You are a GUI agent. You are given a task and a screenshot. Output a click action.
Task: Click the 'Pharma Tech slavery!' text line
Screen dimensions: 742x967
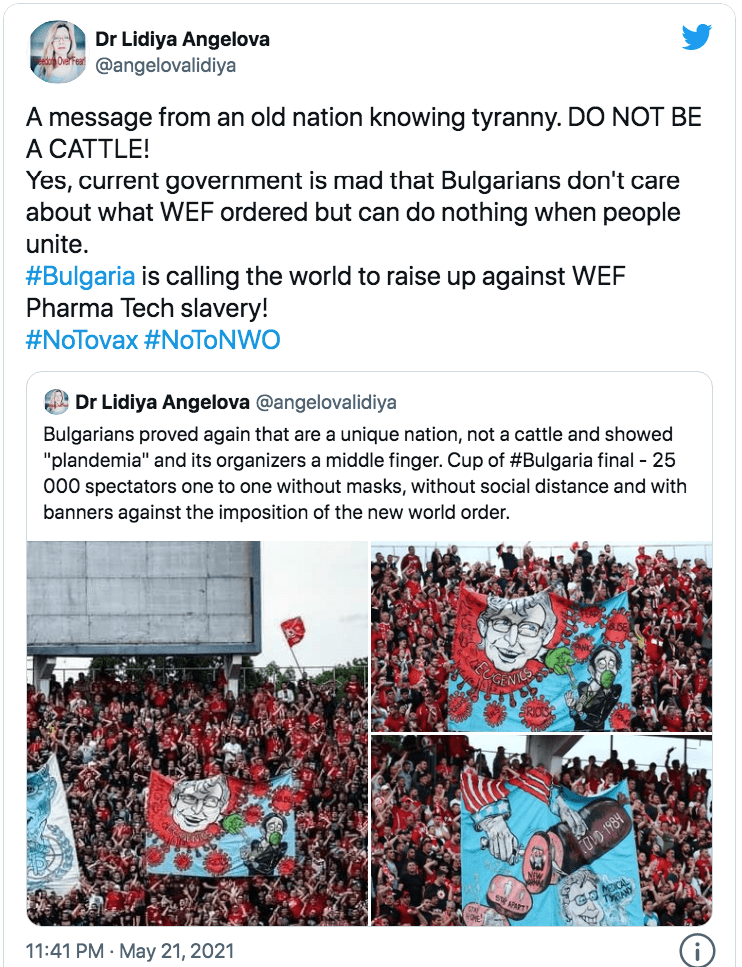(147, 308)
